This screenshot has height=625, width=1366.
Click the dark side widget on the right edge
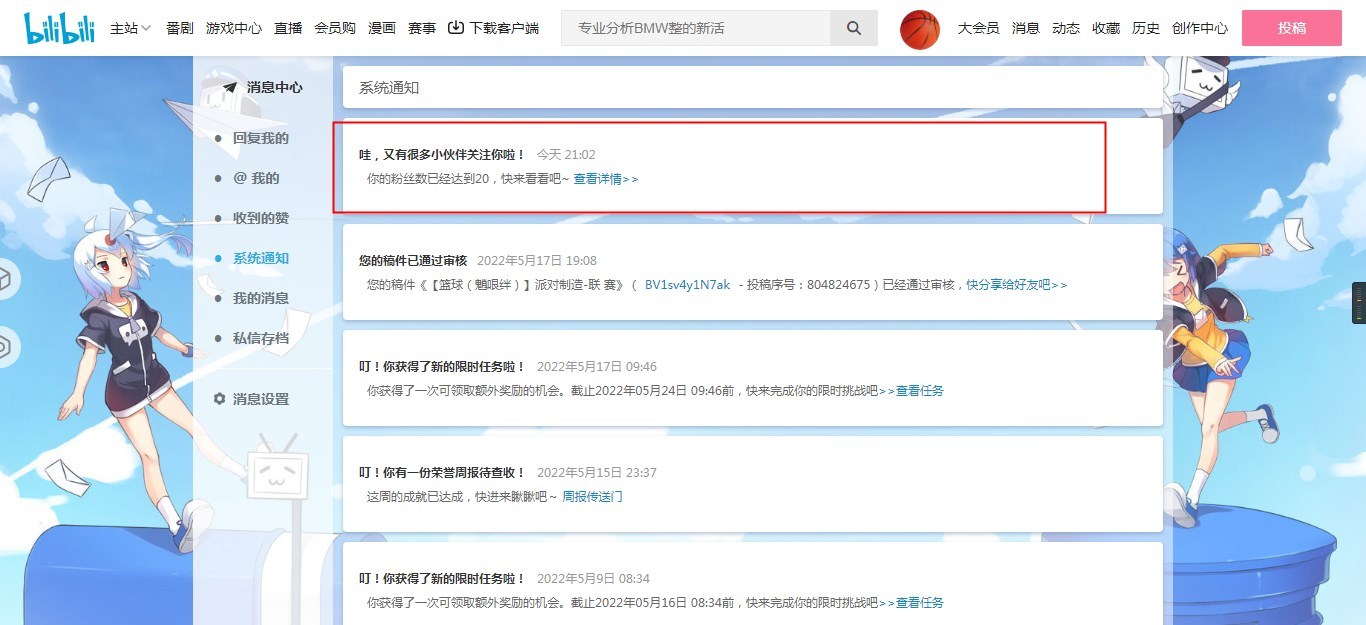(x=1359, y=303)
